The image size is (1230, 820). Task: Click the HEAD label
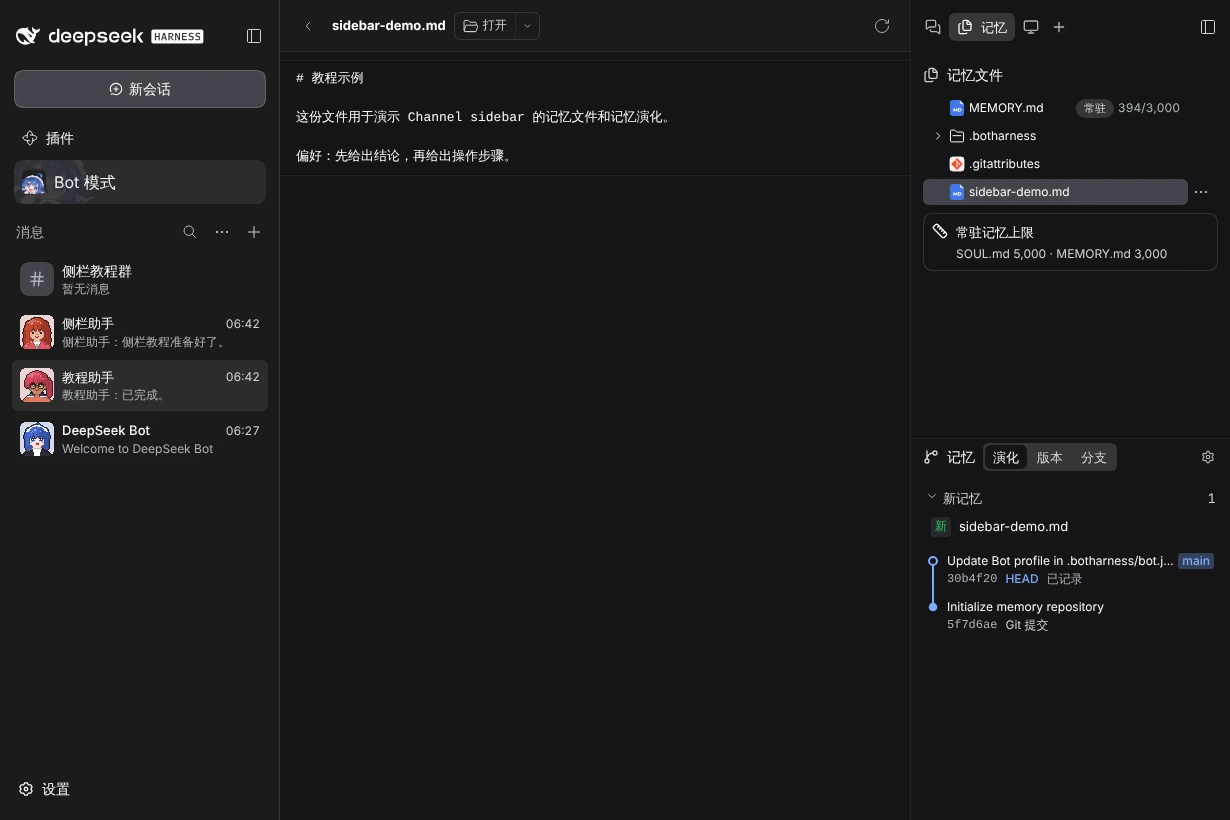click(1022, 579)
